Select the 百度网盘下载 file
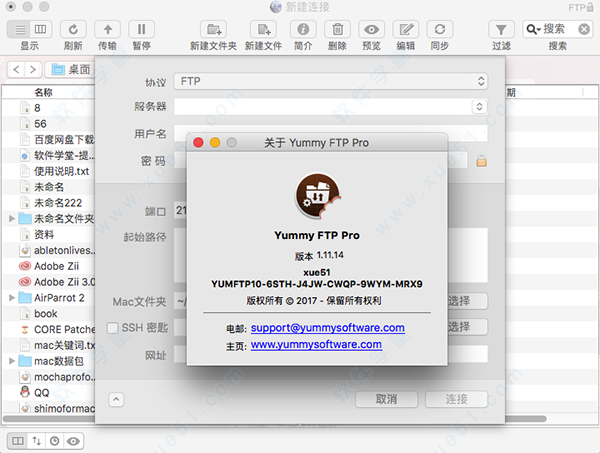 point(64,140)
